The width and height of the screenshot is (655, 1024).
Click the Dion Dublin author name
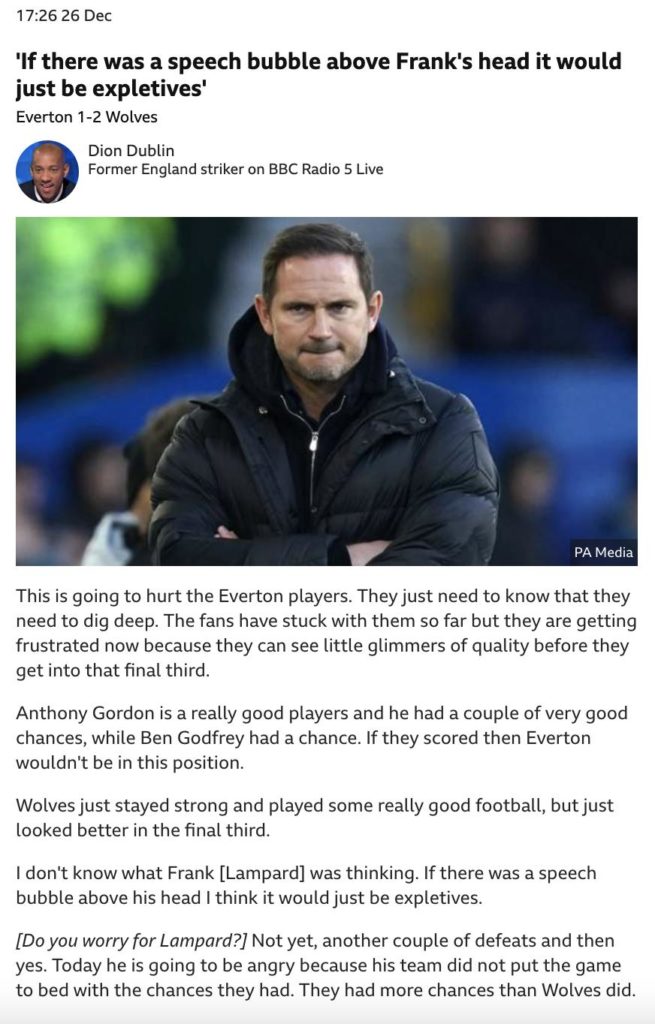[131, 150]
